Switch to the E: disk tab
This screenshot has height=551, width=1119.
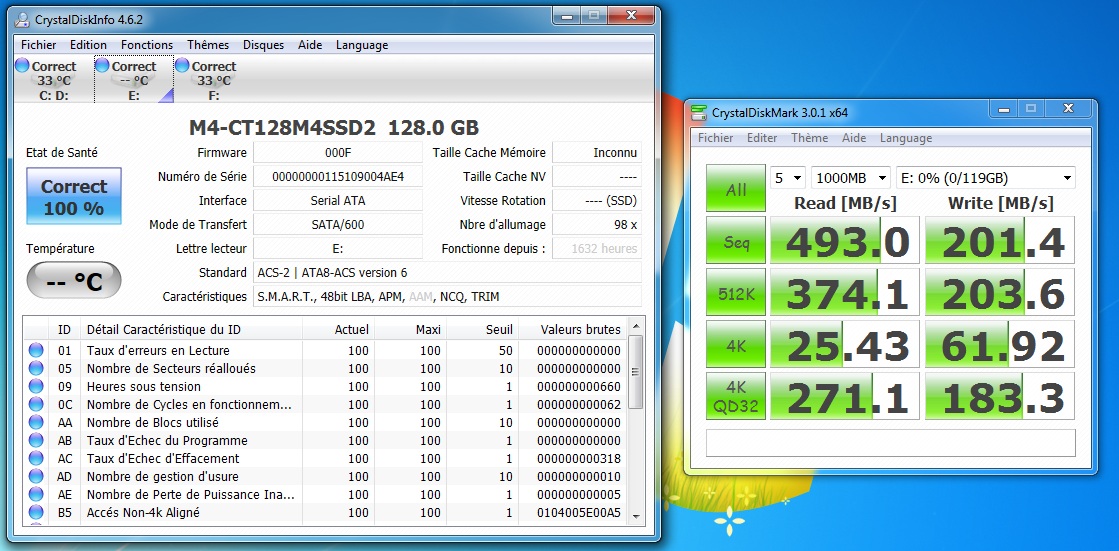(134, 80)
